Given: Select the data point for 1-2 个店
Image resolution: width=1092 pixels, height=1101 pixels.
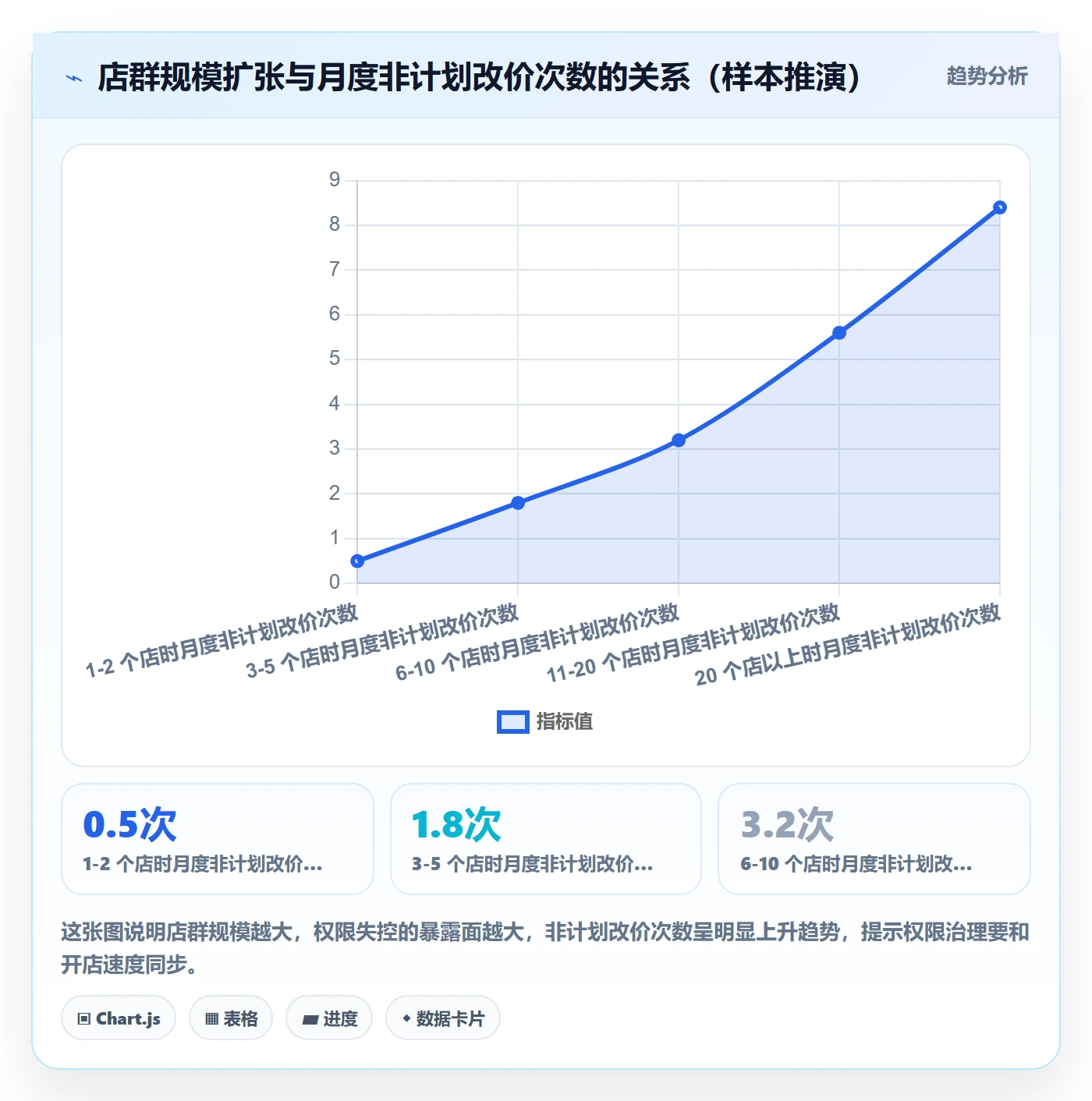Looking at the screenshot, I should (357, 561).
